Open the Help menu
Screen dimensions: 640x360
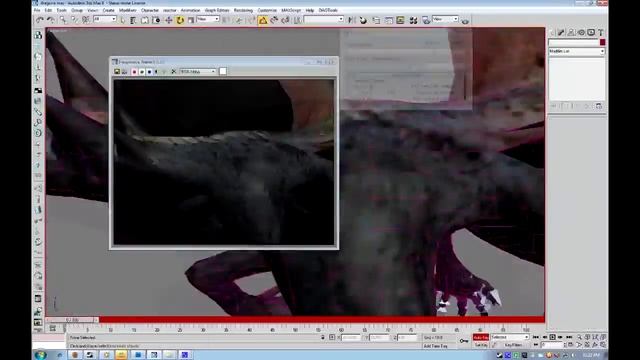point(310,10)
